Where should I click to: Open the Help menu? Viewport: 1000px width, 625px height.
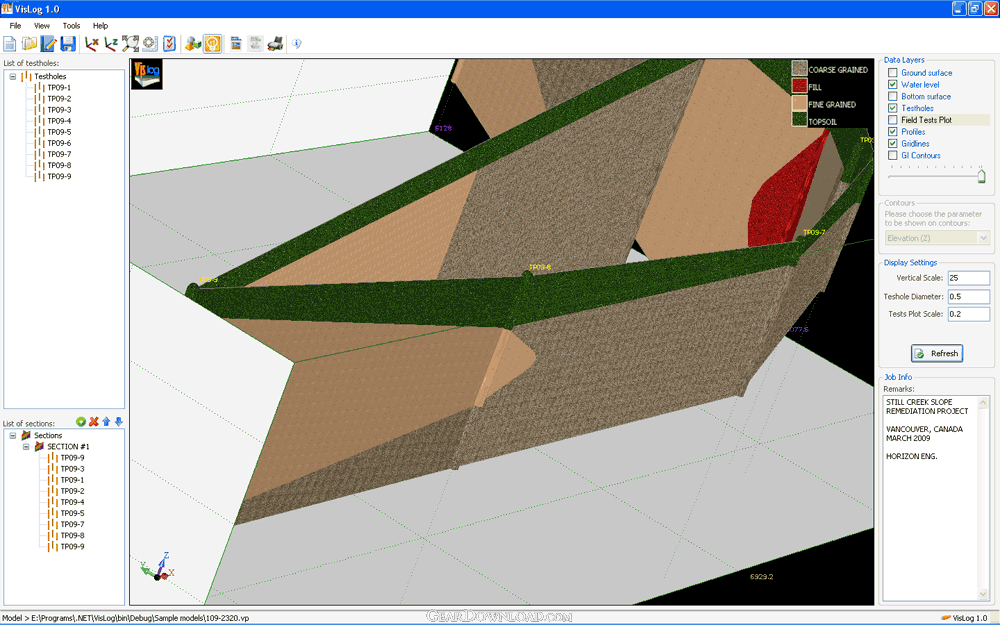[100, 26]
